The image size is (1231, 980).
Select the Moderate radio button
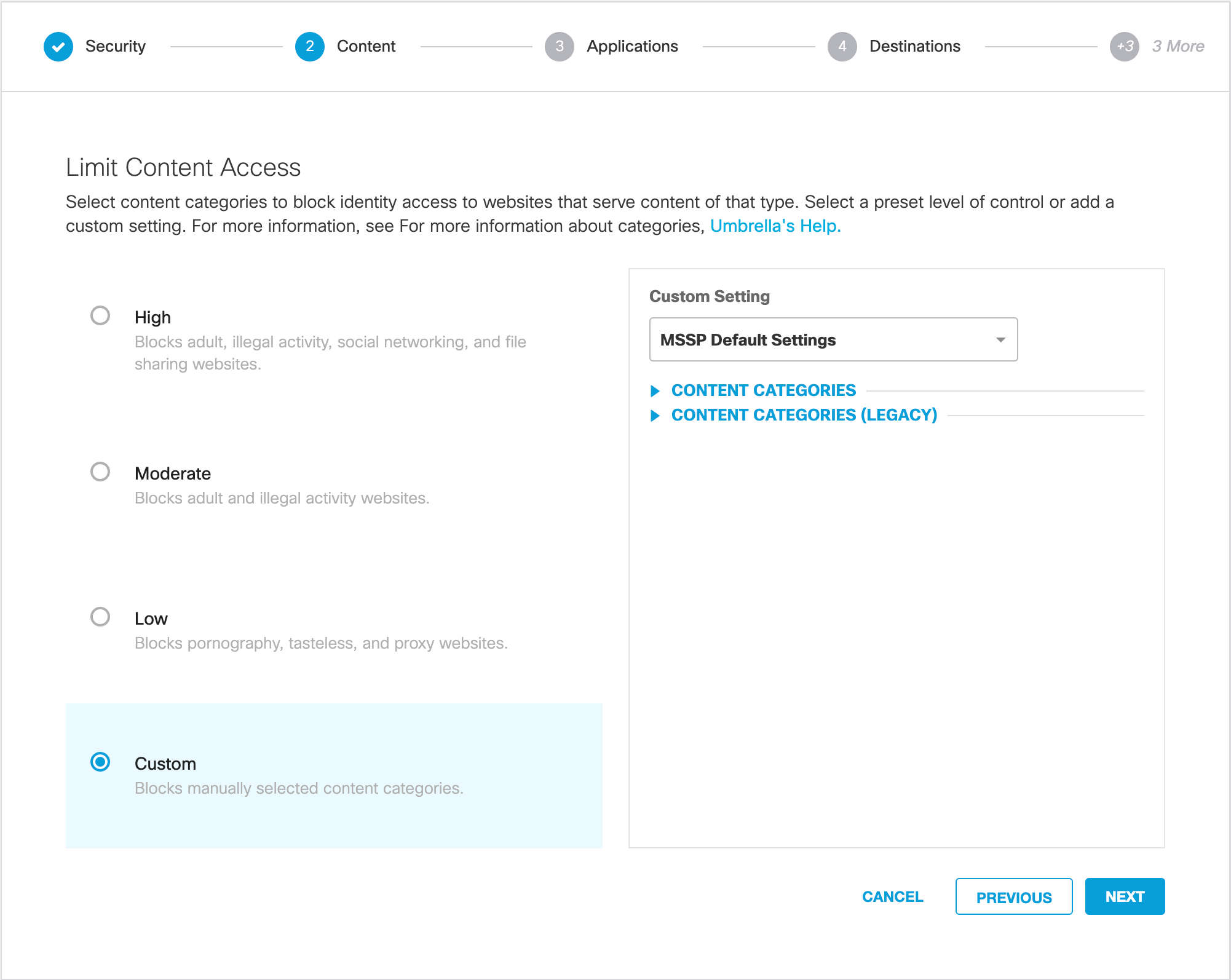pos(100,472)
